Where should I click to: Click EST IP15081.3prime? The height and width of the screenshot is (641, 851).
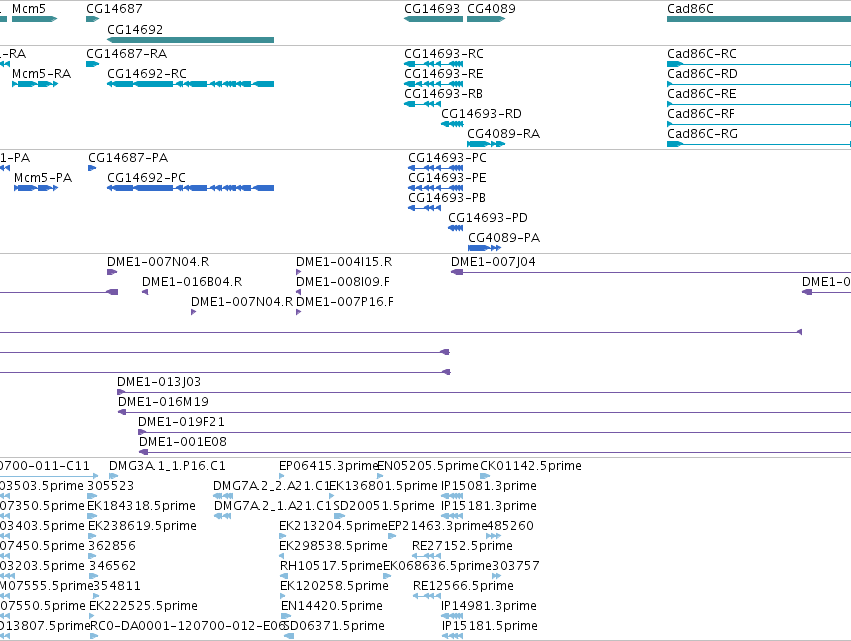point(452,496)
